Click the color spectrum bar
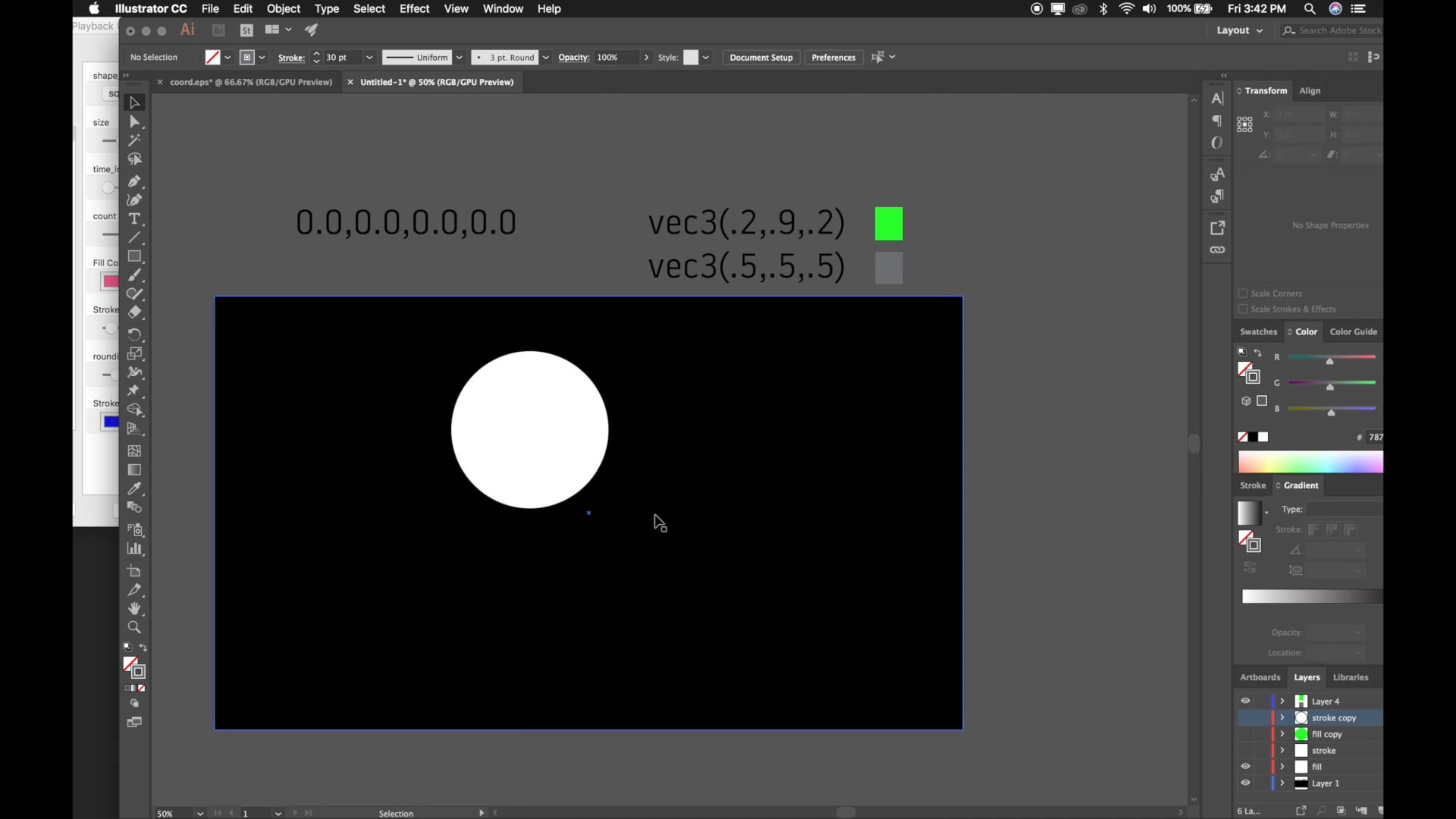 1310,462
